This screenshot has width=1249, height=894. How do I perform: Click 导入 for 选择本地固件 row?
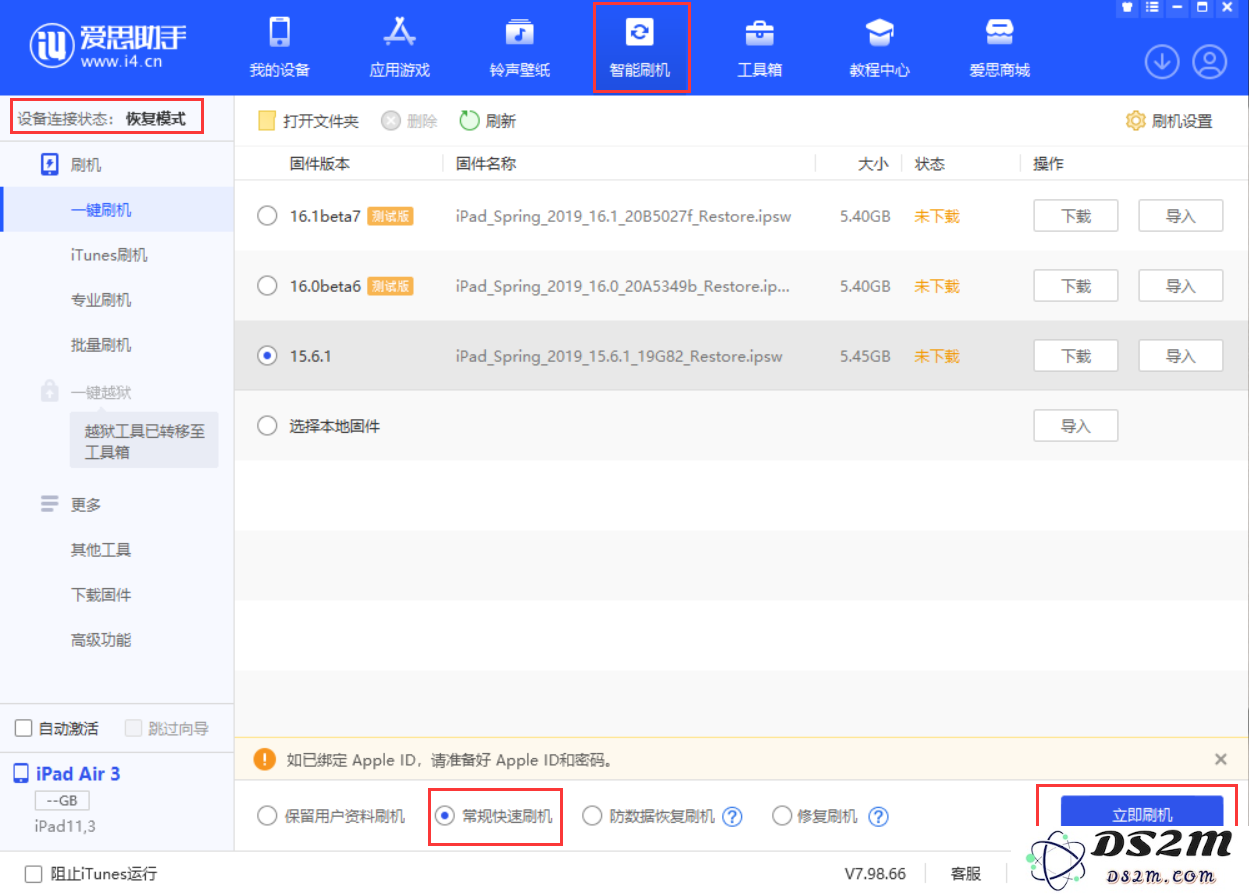click(x=1076, y=426)
